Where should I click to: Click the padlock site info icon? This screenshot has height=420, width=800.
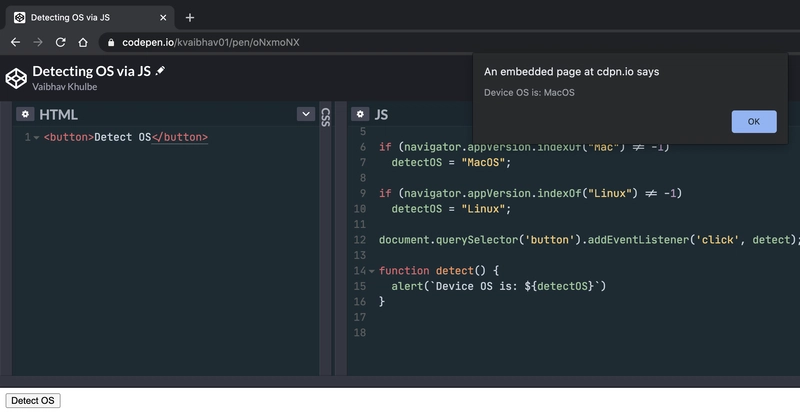pyautogui.click(x=111, y=42)
